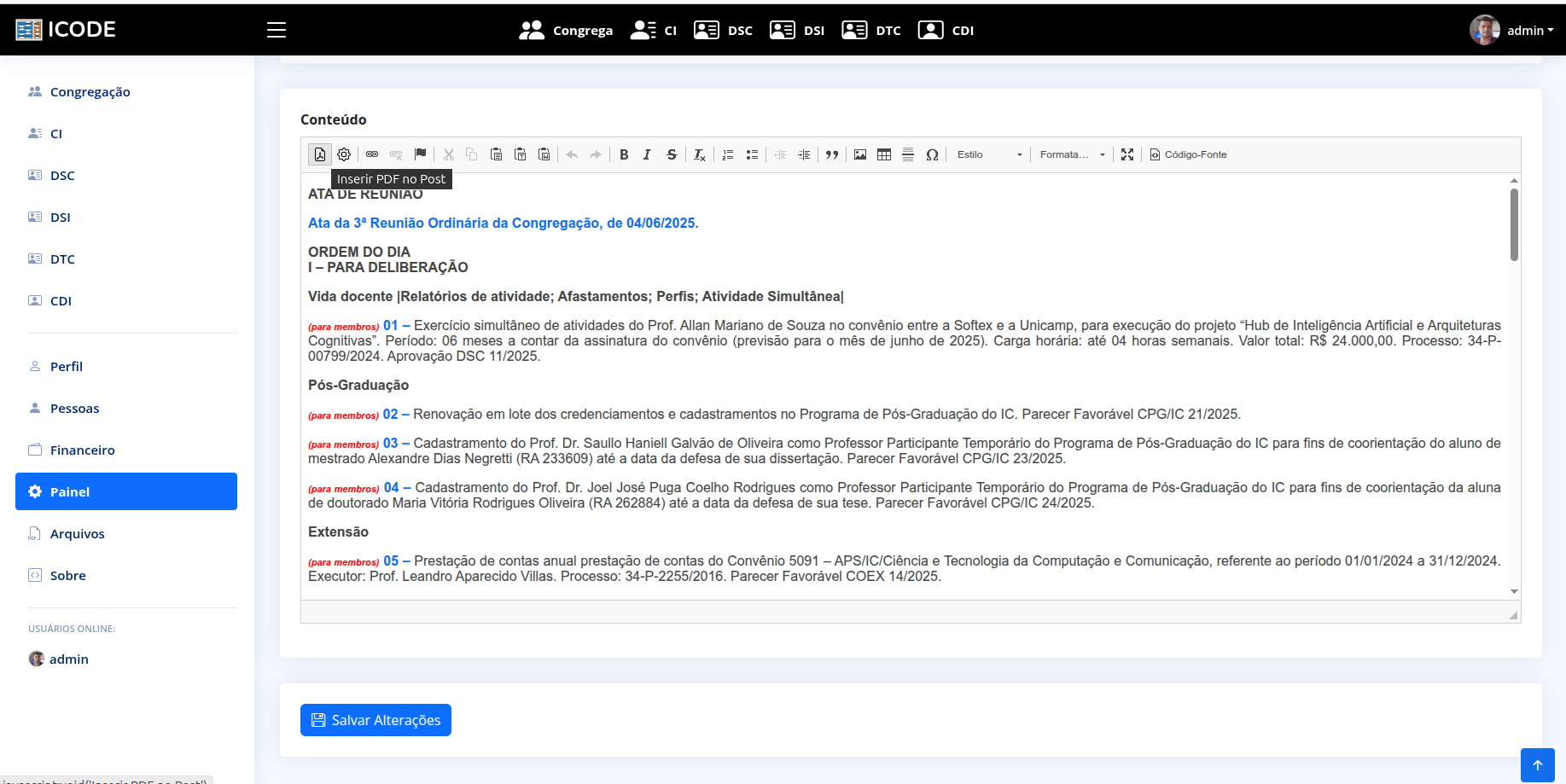Image resolution: width=1566 pixels, height=784 pixels.
Task: Click the Insert PDF icon in editor toolbar
Action: [320, 154]
